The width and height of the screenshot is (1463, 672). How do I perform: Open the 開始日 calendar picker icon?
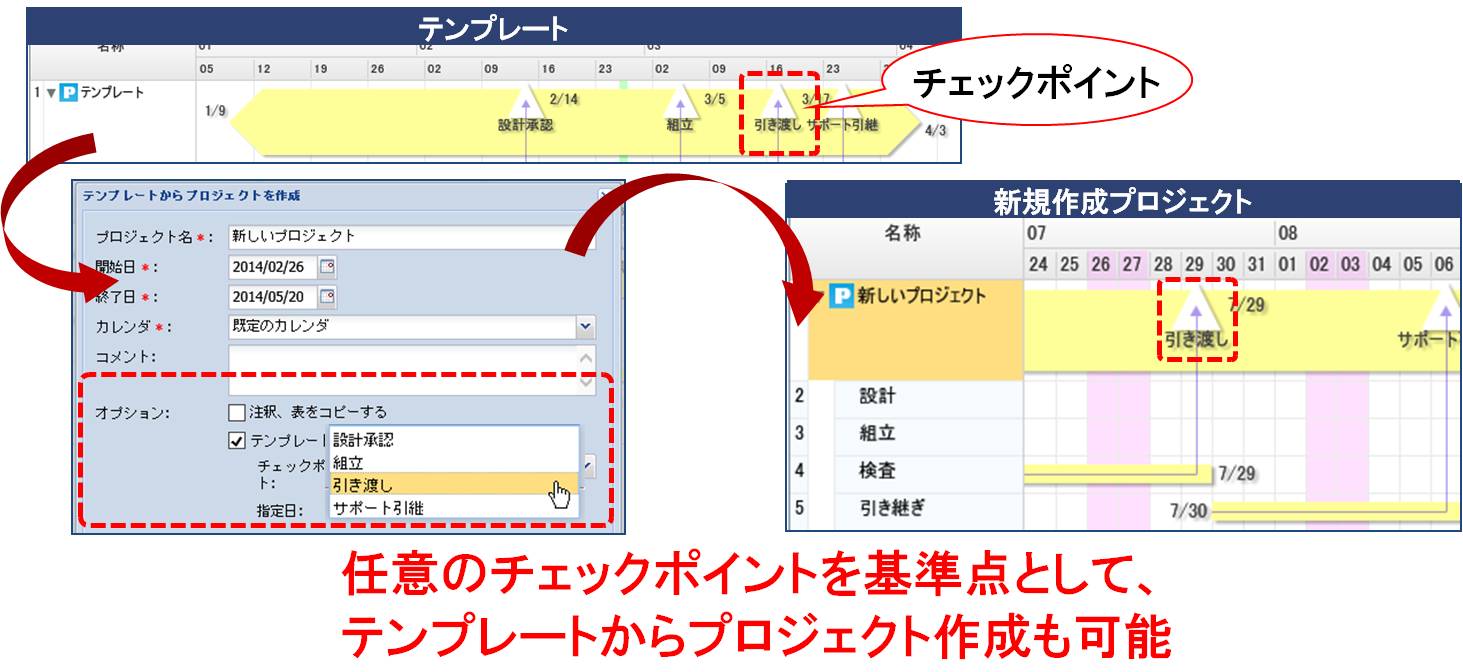tap(327, 267)
